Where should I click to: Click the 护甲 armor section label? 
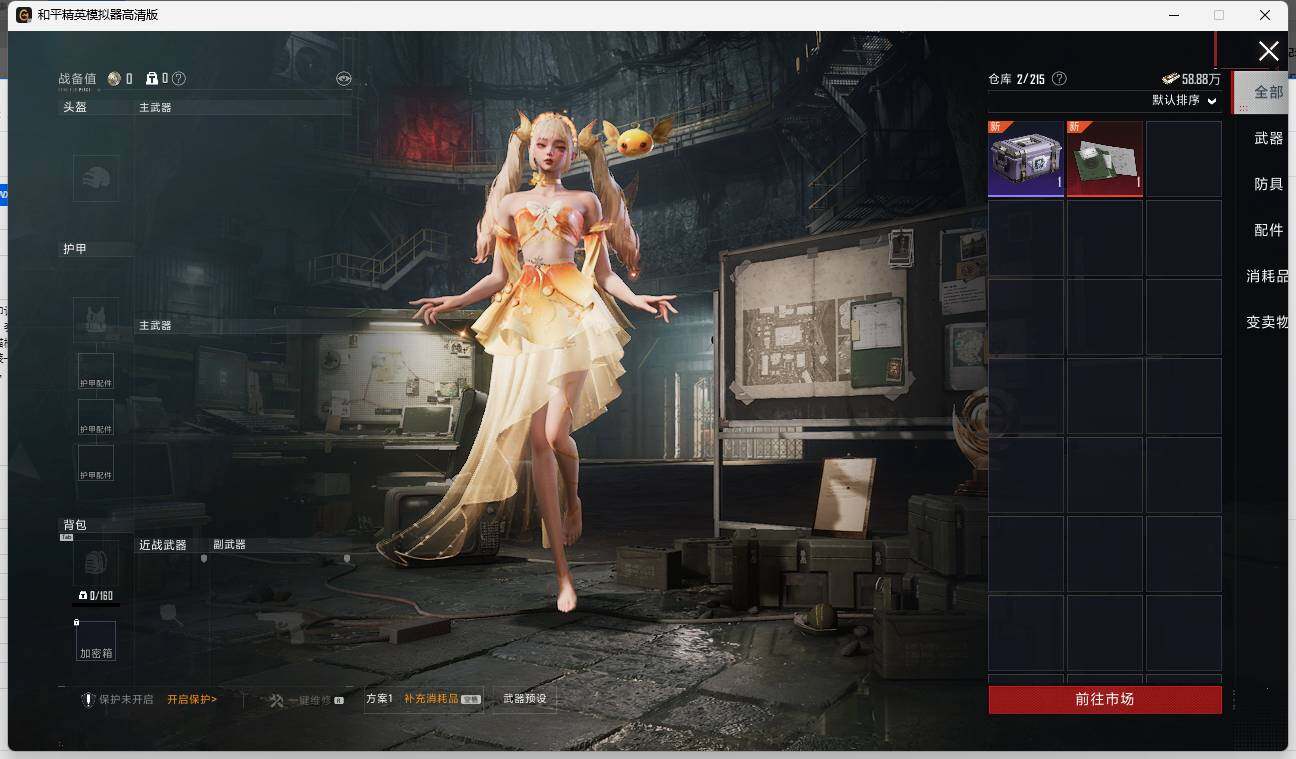pyautogui.click(x=75, y=249)
